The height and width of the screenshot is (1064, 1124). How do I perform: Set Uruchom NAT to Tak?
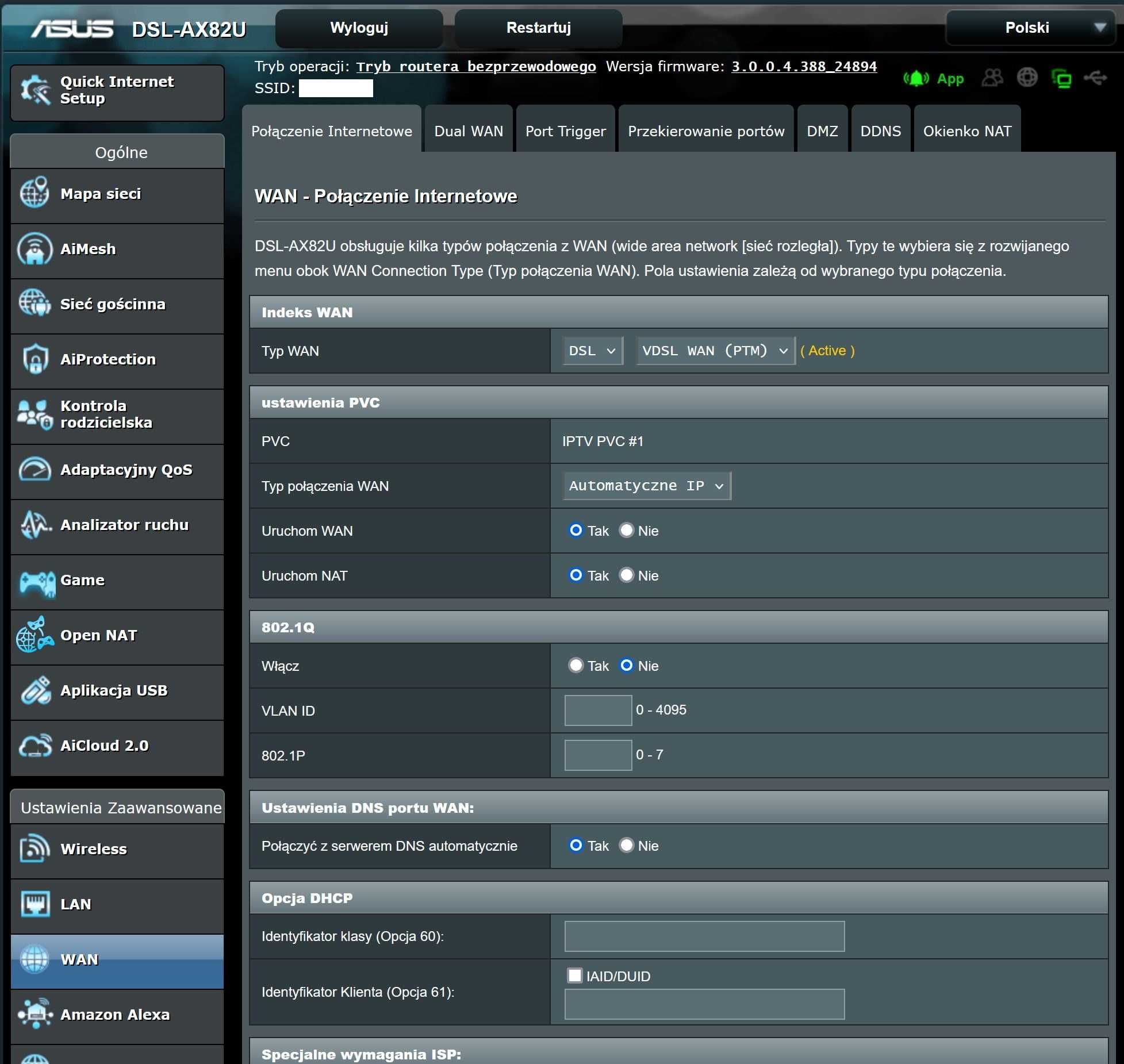coord(576,575)
